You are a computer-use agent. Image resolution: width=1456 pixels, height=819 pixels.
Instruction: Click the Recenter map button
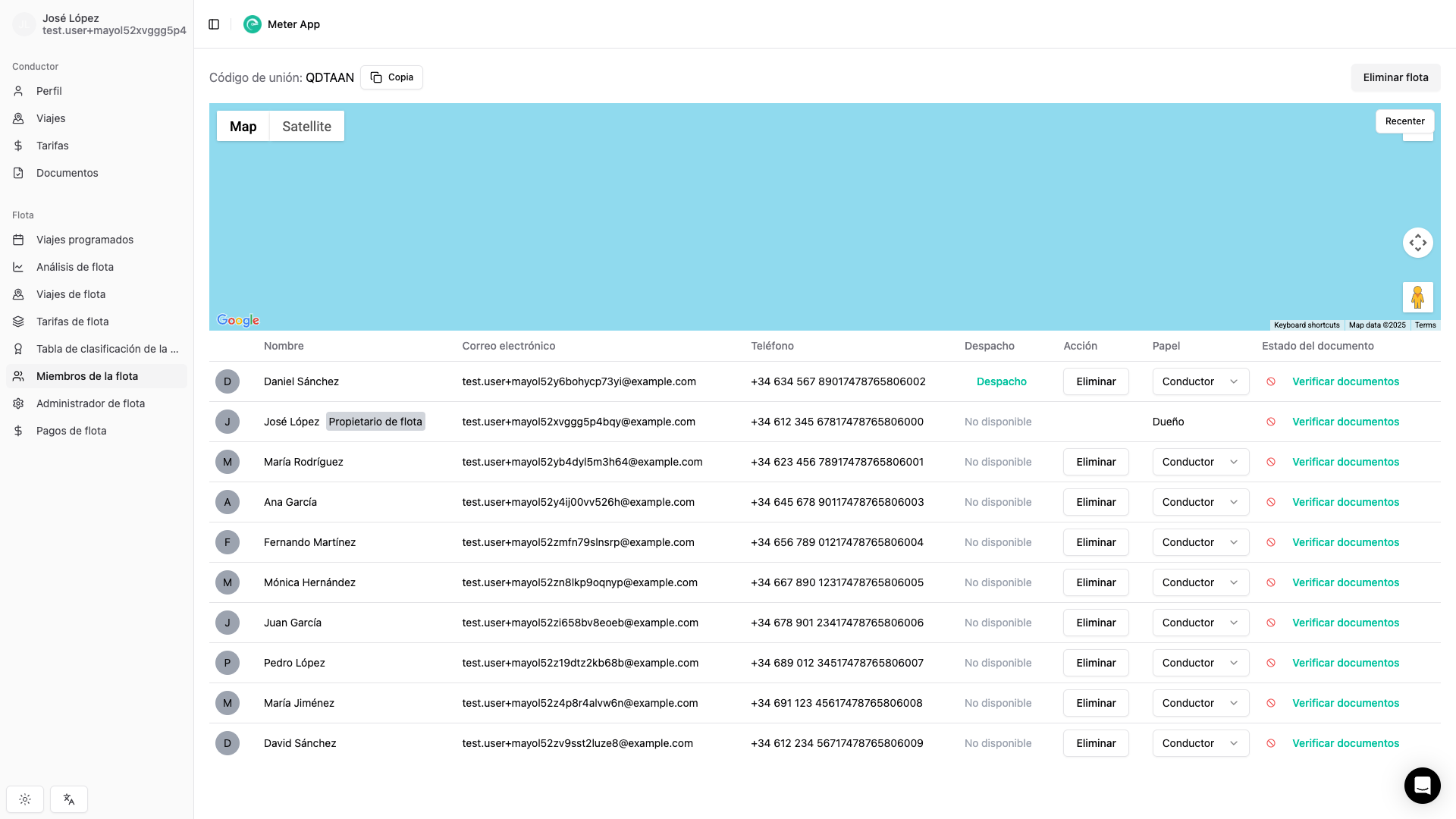(x=1404, y=121)
